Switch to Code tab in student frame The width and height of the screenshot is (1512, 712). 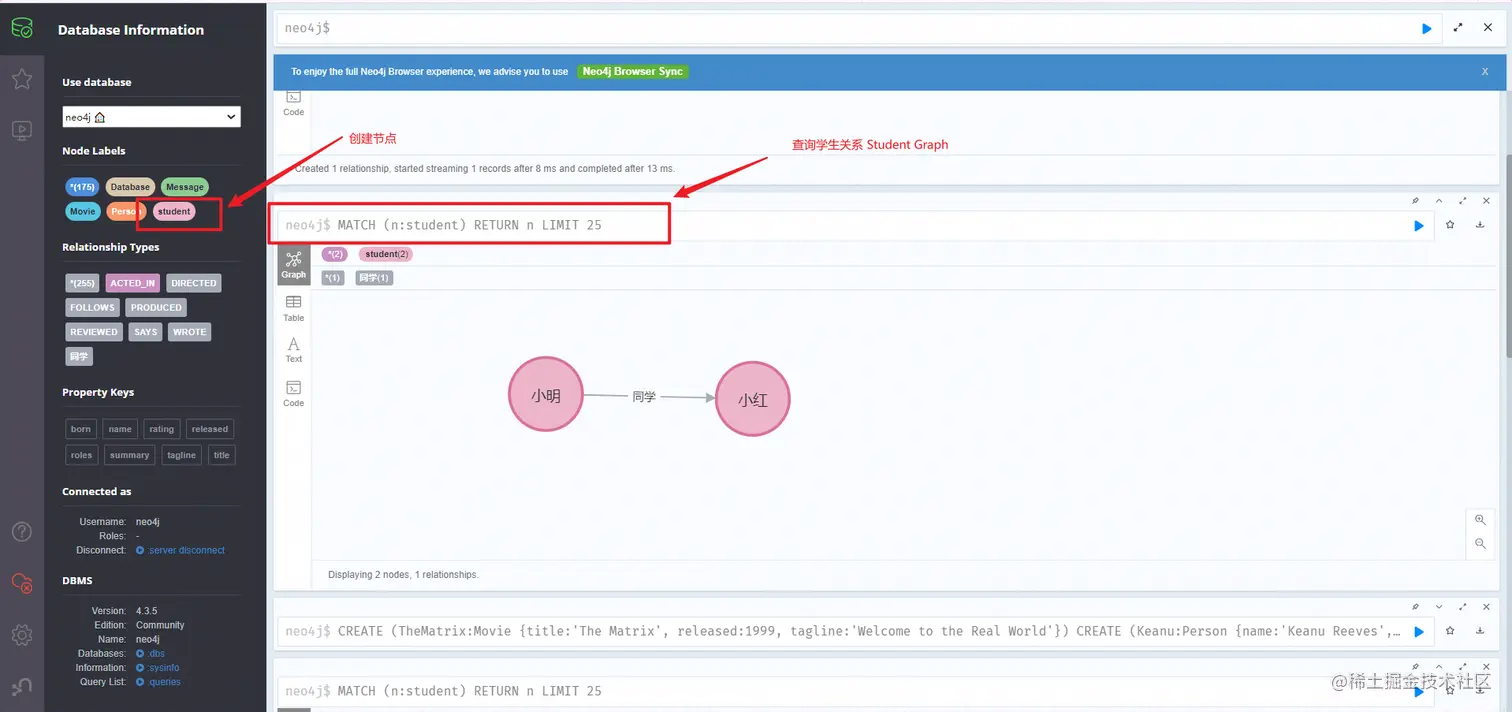(293, 394)
